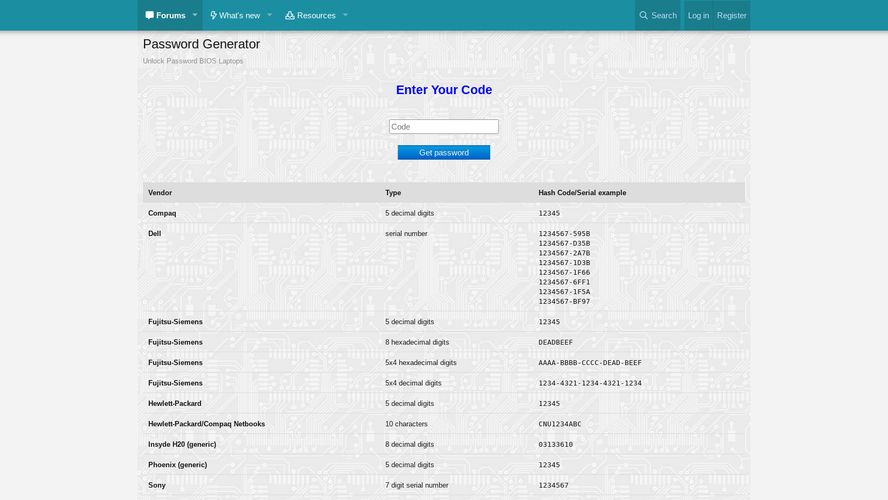888x500 pixels.
Task: Select example serial 1234567-1F66
Action: (564, 272)
